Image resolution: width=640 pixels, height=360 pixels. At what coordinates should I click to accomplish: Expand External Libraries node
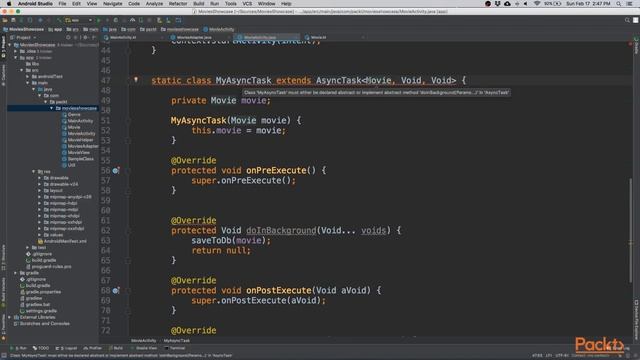coord(9,317)
